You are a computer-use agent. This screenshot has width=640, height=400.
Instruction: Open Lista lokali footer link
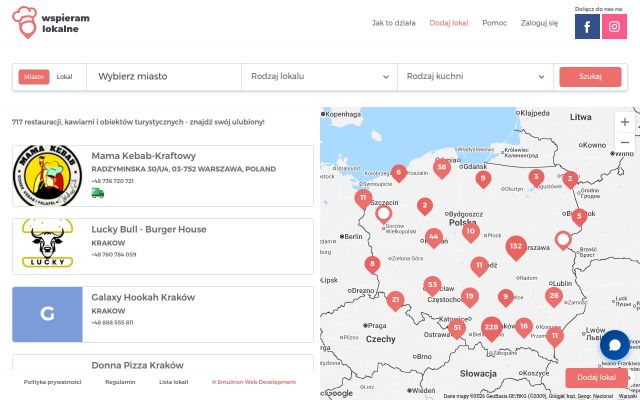(173, 382)
